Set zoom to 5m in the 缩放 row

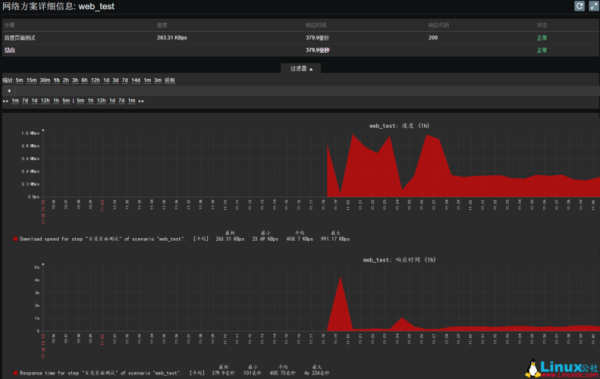[x=20, y=80]
